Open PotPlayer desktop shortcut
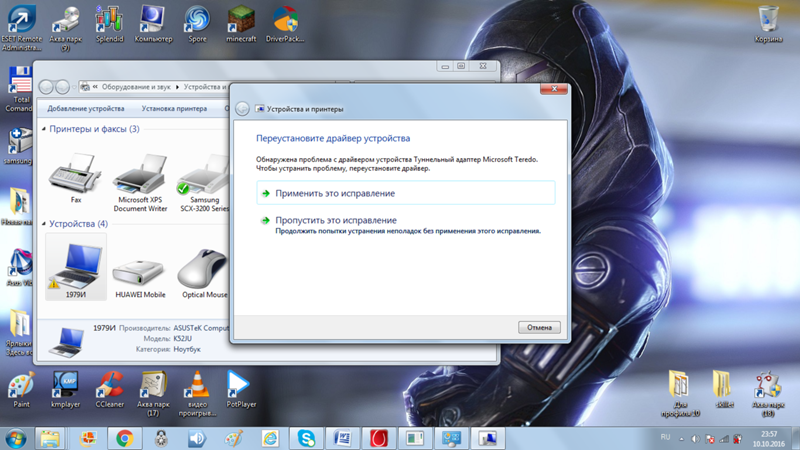Viewport: 800px width, 450px height. click(x=241, y=390)
